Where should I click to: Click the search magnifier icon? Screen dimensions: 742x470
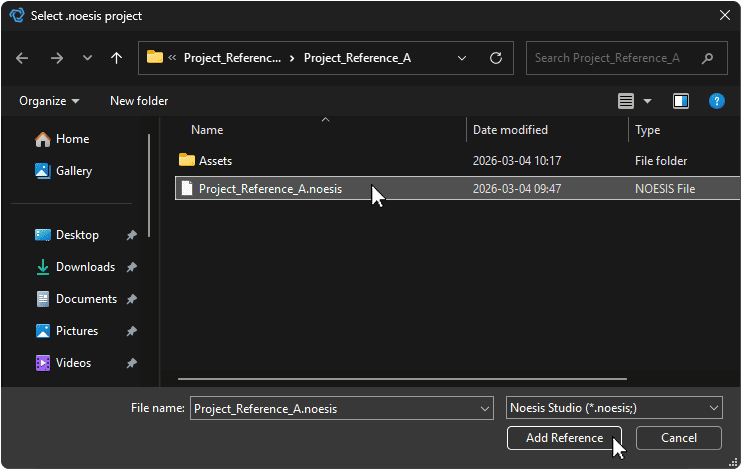707,58
